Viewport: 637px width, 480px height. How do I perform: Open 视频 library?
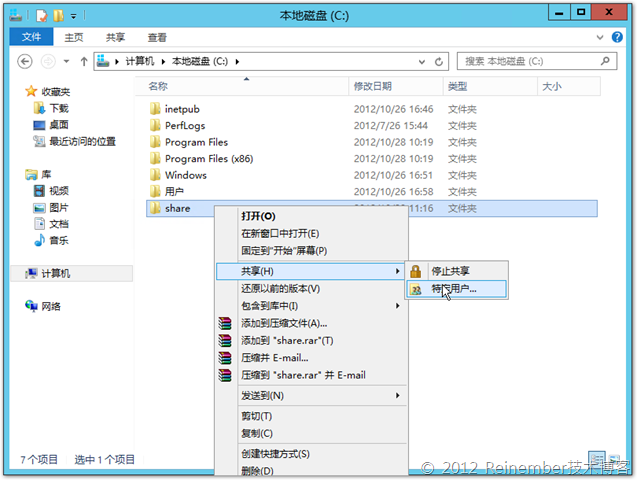tap(59, 191)
